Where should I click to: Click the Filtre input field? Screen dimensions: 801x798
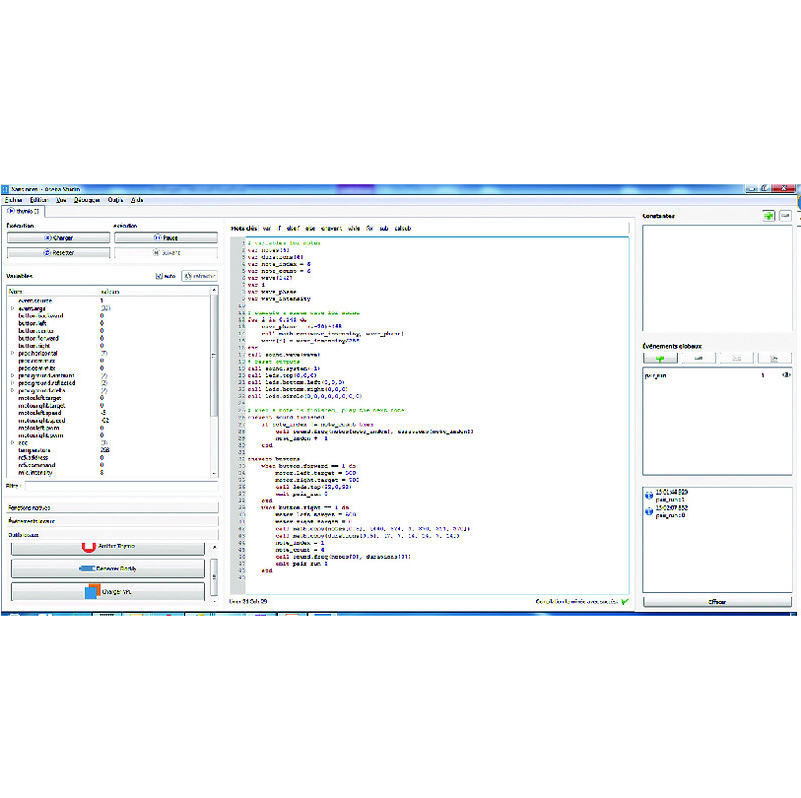(122, 486)
